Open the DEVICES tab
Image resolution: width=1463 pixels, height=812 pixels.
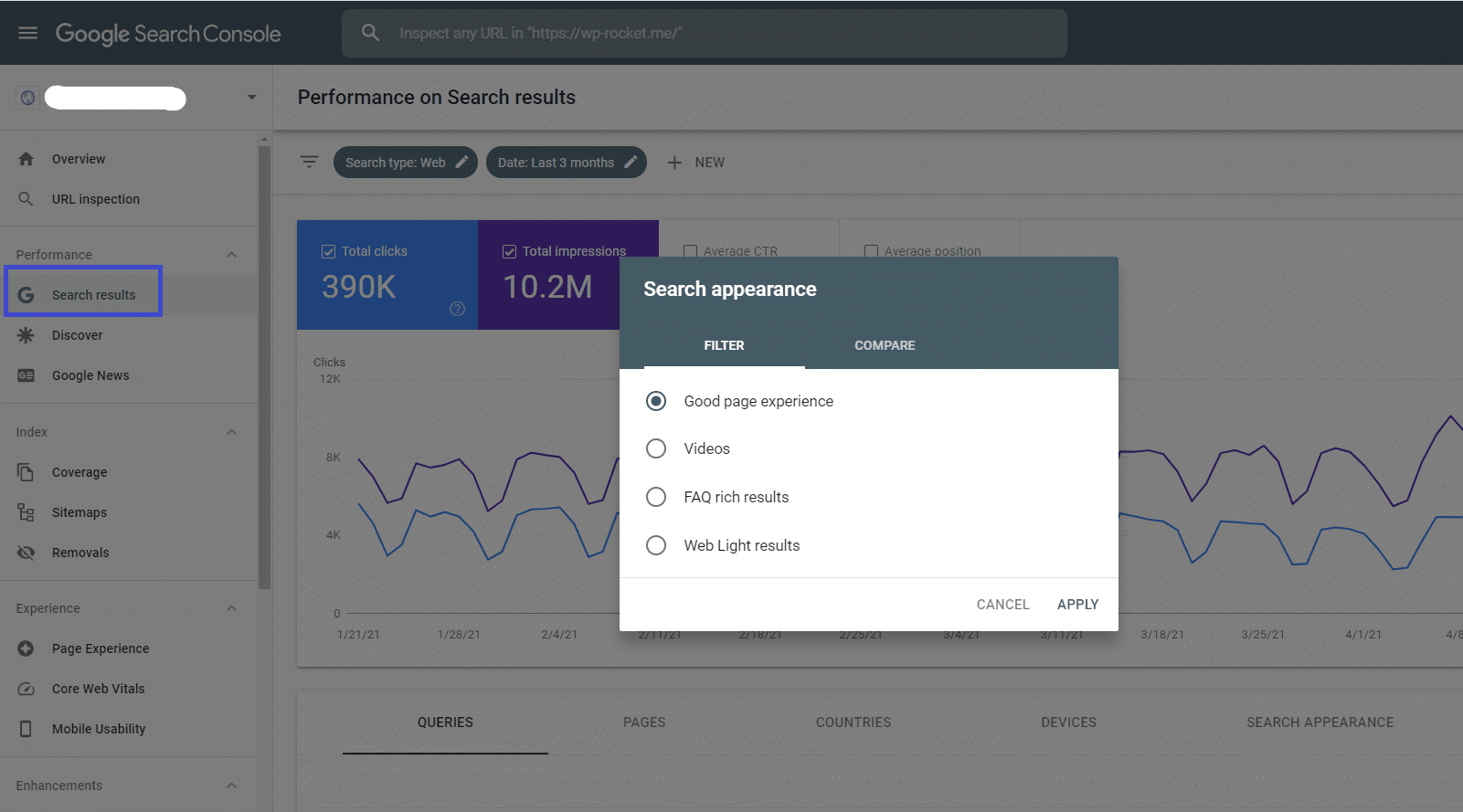click(x=1068, y=722)
